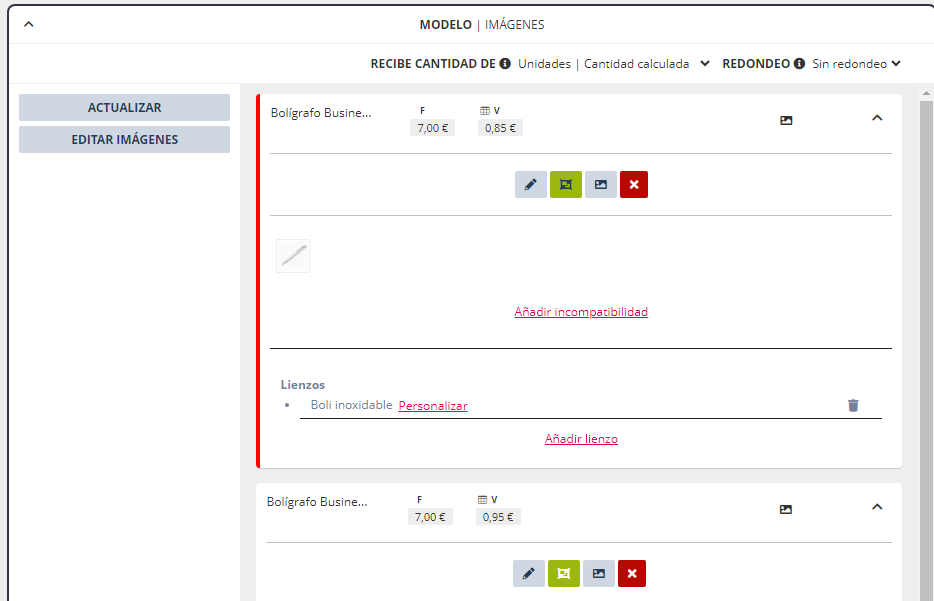Collapse the first Bolígrafo card chevron
Image resolution: width=934 pixels, height=601 pixels.
(877, 118)
